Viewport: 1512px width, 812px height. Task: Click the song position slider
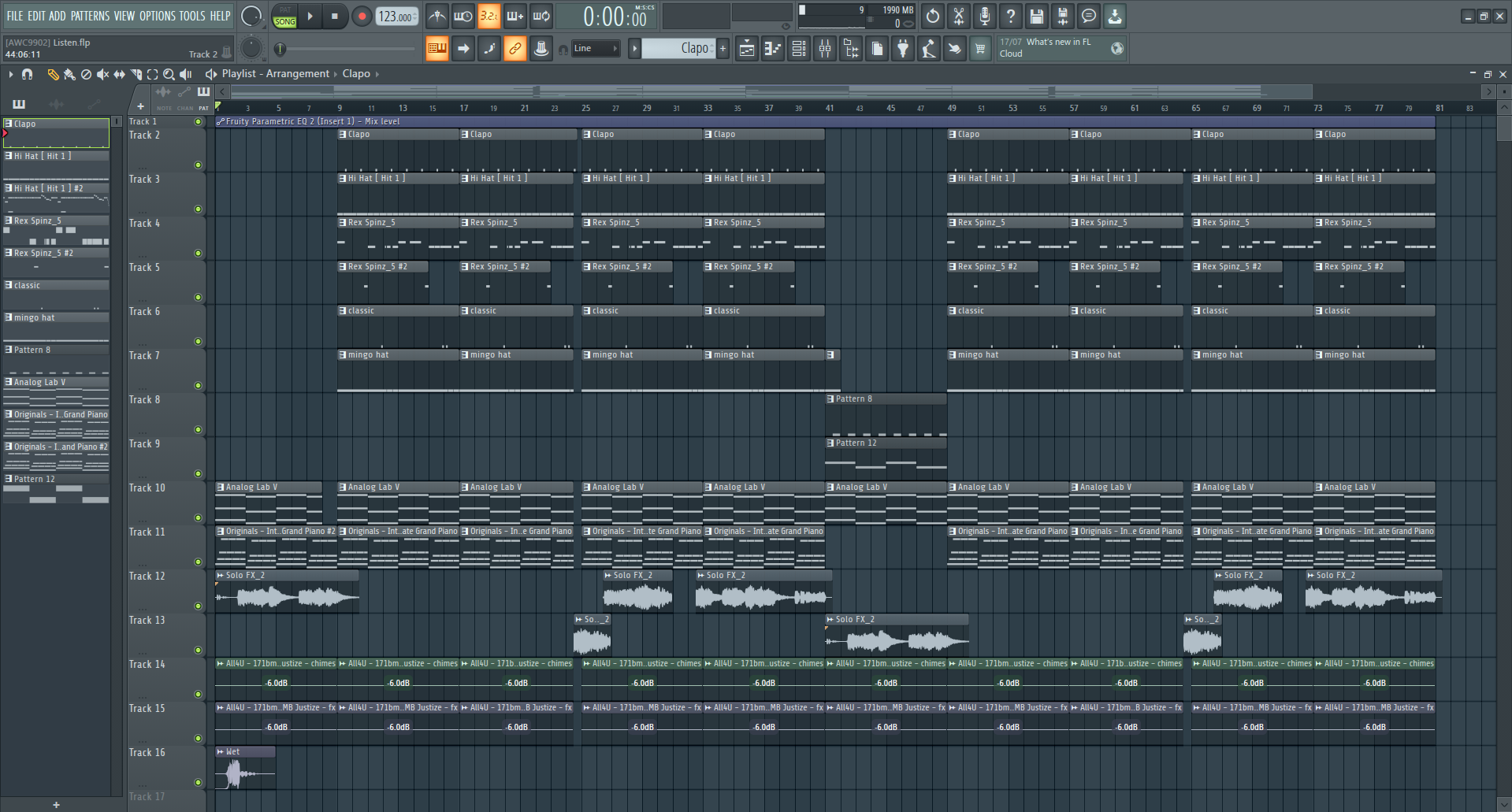coord(347,49)
